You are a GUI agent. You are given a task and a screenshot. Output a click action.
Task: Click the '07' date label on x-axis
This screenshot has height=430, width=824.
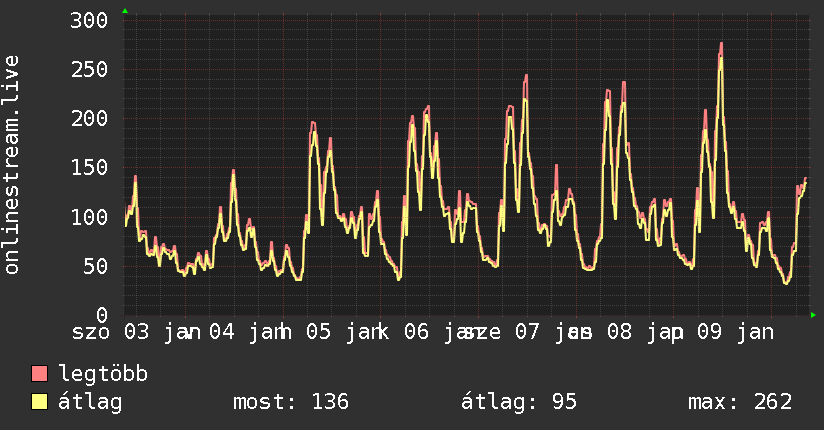(x=527, y=332)
